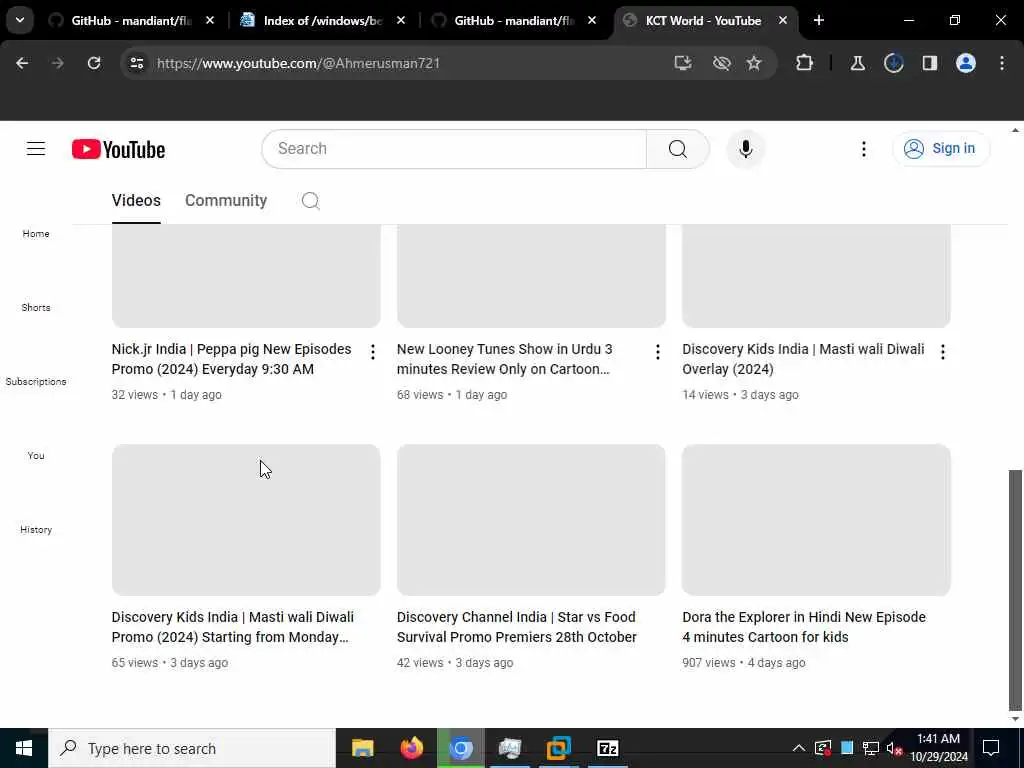
Task: Click the page vertical scrollbar thumb
Action: pyautogui.click(x=1015, y=589)
